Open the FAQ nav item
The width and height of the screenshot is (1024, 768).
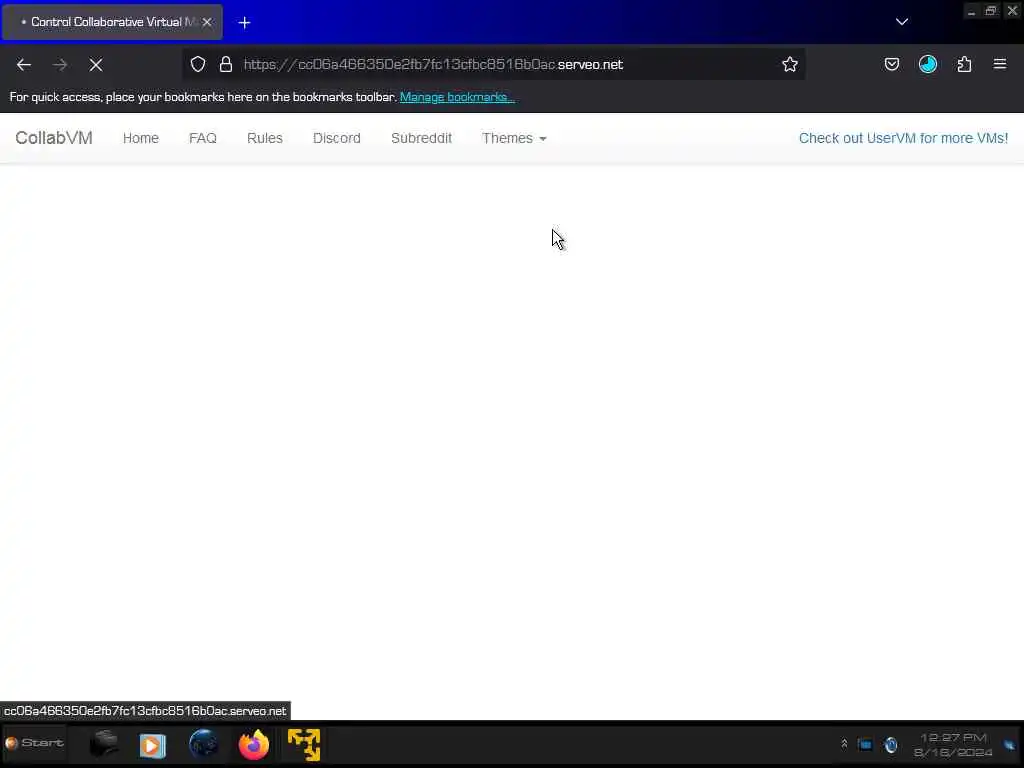203,138
